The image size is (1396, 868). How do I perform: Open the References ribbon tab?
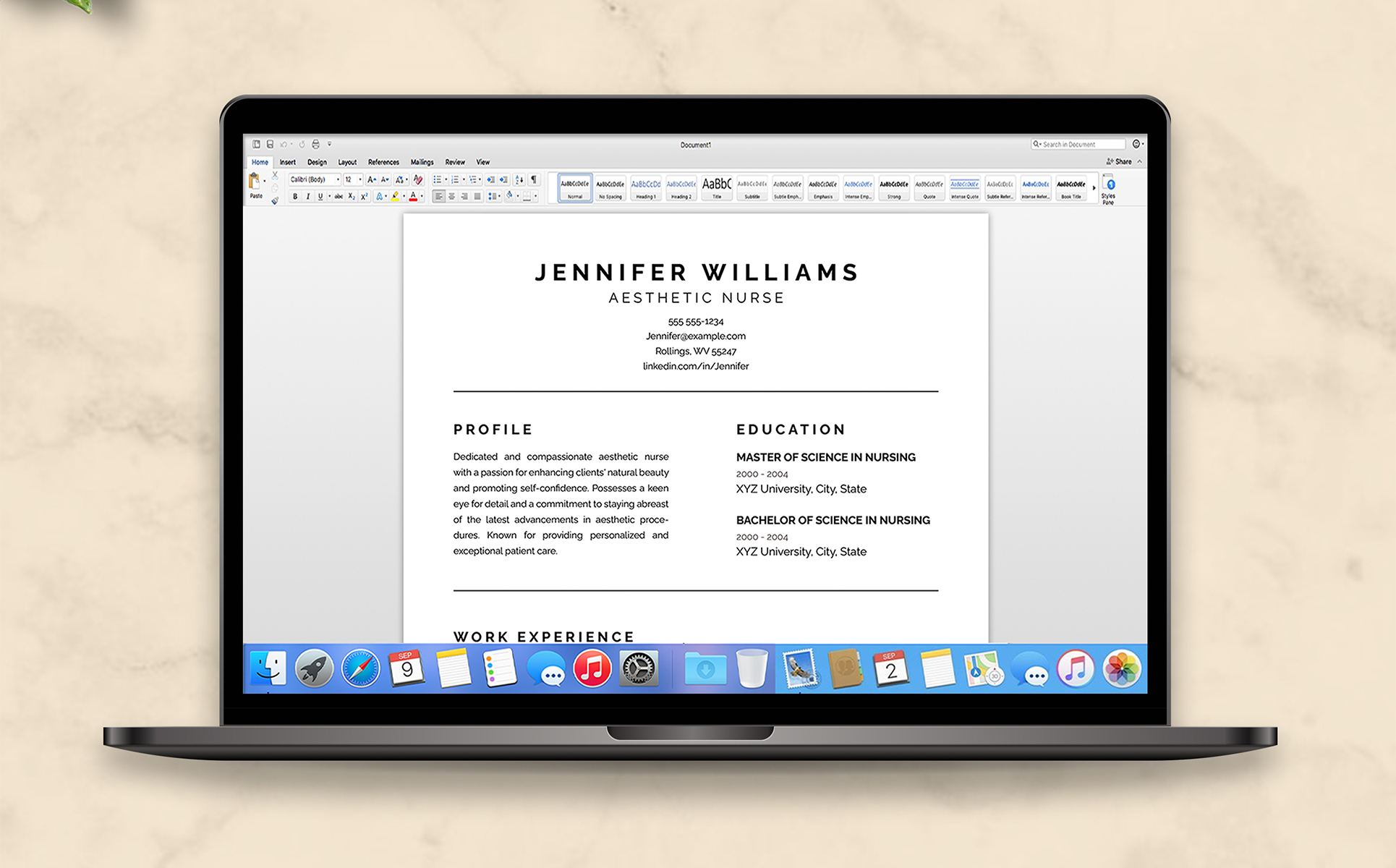(383, 162)
